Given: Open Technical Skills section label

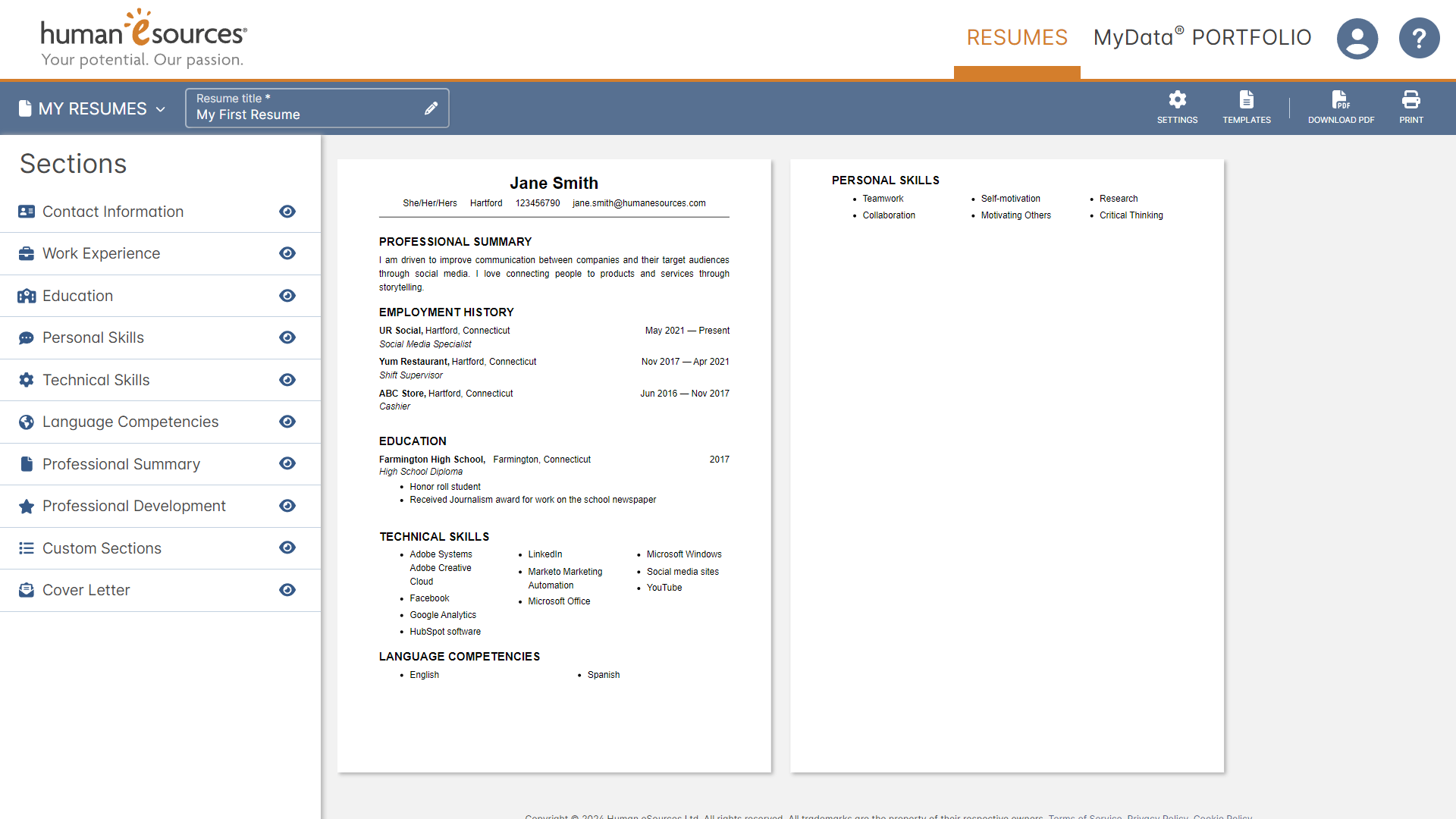Looking at the screenshot, I should pyautogui.click(x=96, y=380).
